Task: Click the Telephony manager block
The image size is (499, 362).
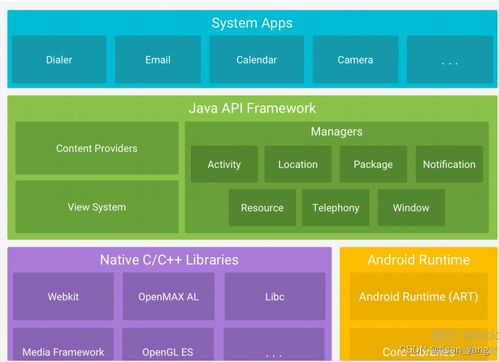Action: pos(336,208)
